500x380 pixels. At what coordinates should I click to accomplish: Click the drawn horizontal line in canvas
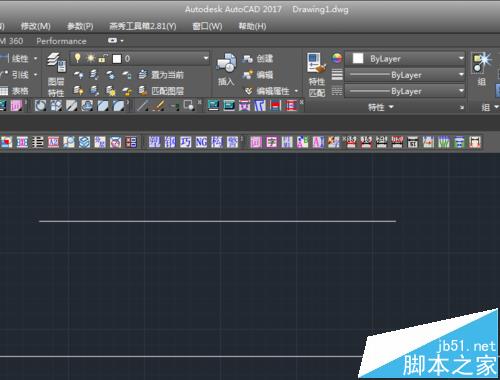pyautogui.click(x=217, y=221)
